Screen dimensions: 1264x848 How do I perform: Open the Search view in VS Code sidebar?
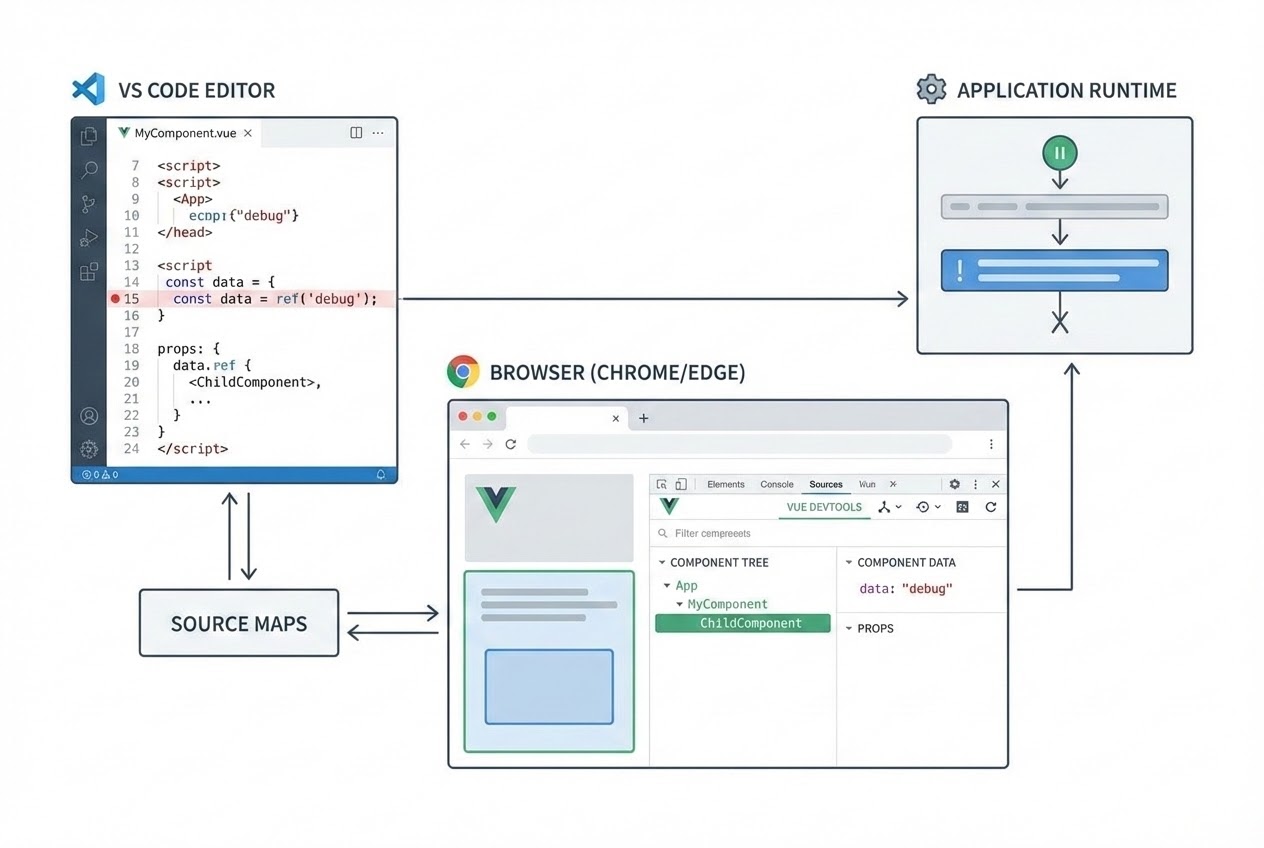(89, 170)
